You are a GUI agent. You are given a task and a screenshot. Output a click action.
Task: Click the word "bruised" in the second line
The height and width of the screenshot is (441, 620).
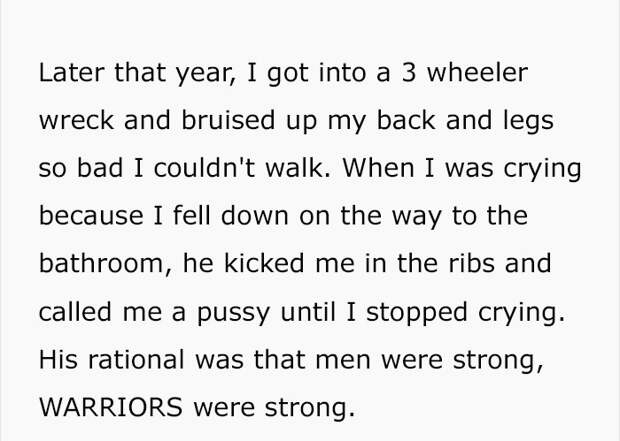(x=228, y=120)
